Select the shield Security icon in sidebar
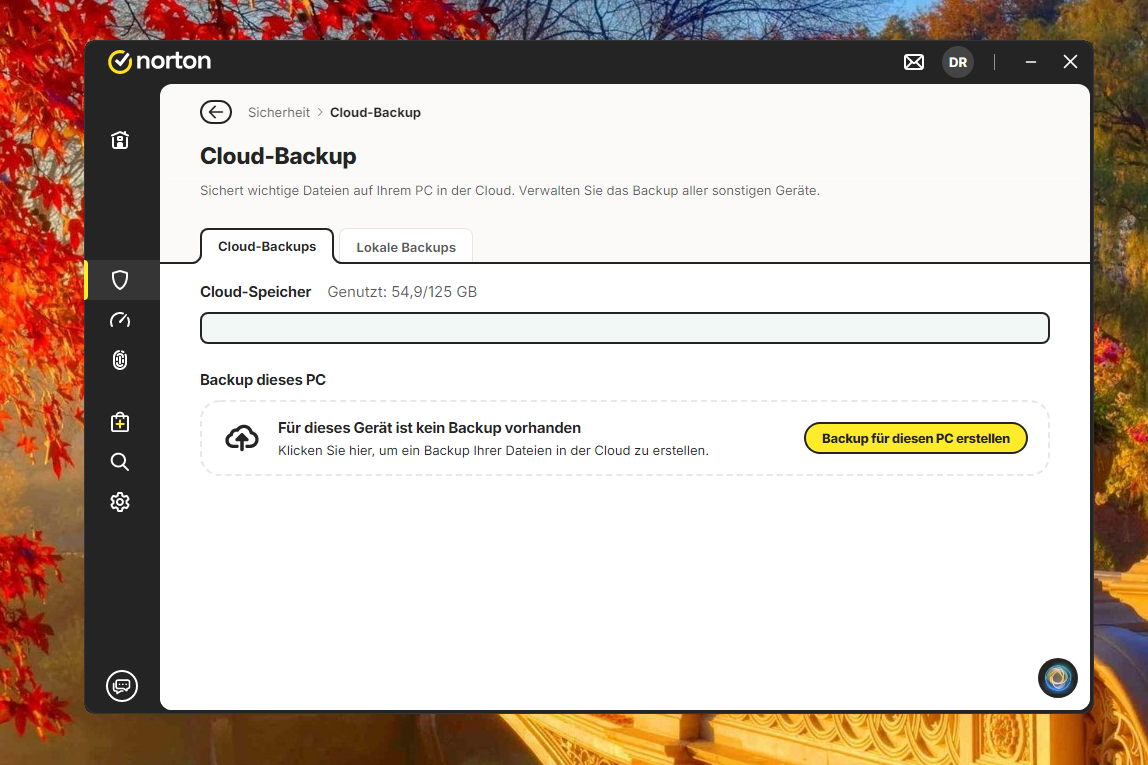 coord(120,280)
